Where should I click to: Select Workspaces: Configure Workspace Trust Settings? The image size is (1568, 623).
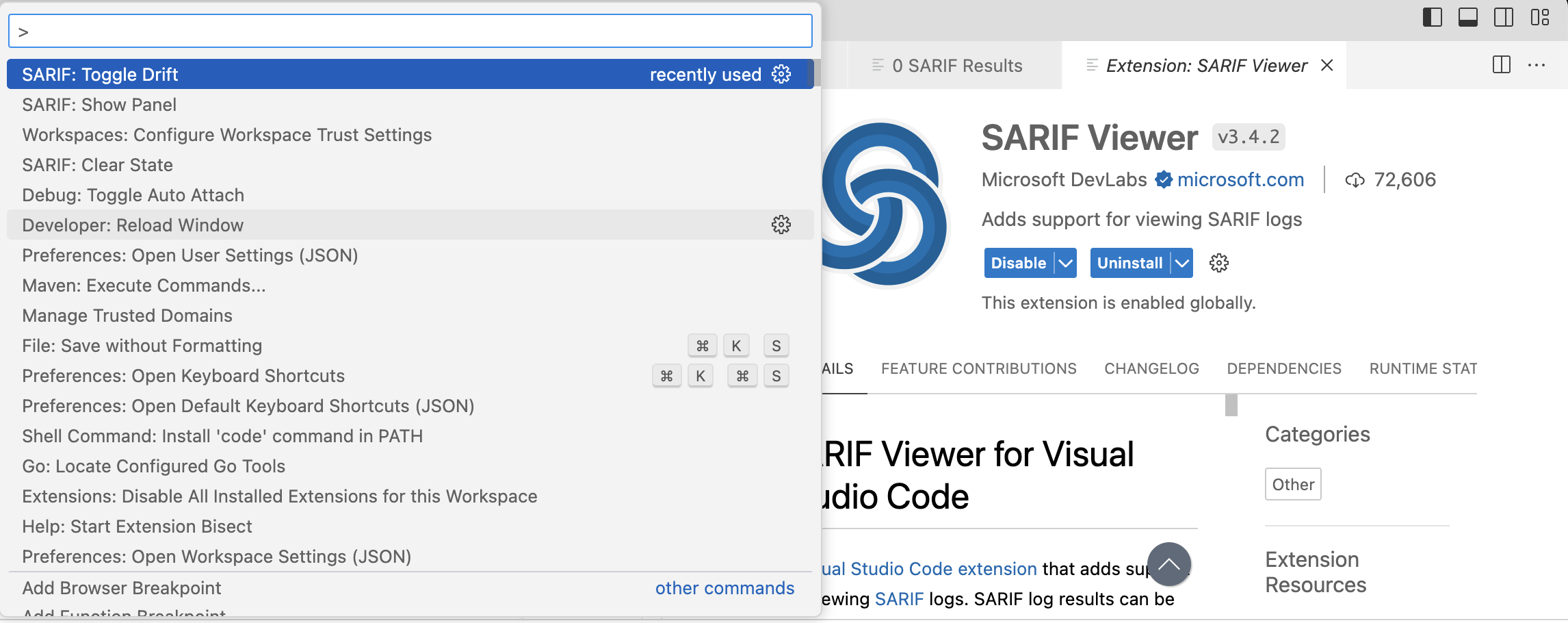[x=410, y=134]
